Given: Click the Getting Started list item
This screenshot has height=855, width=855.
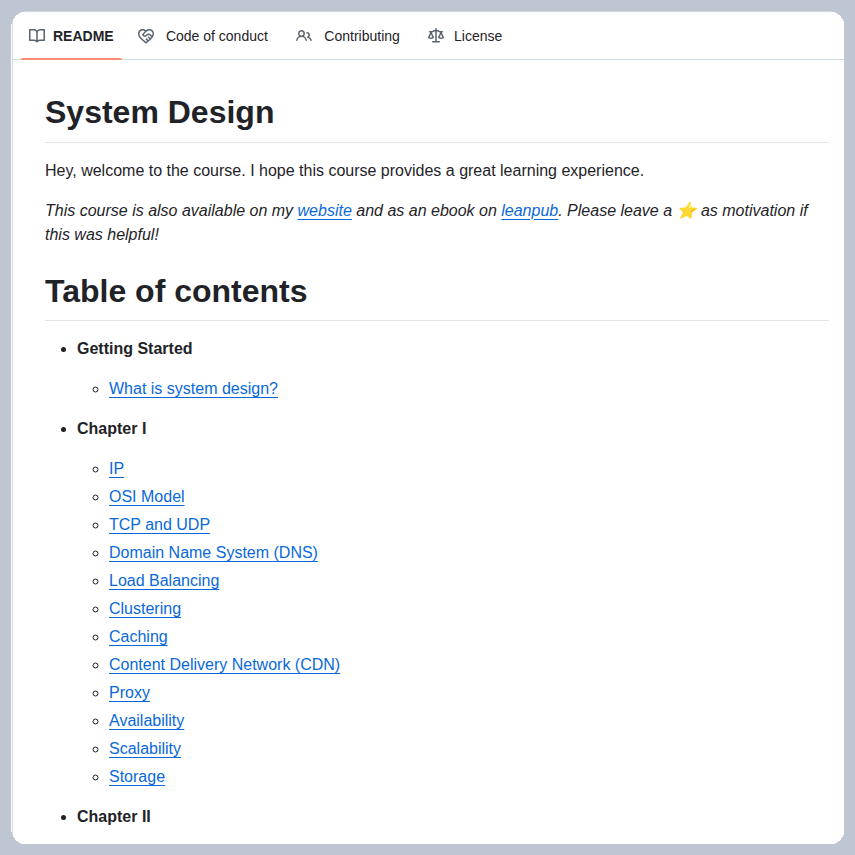Looking at the screenshot, I should point(135,348).
